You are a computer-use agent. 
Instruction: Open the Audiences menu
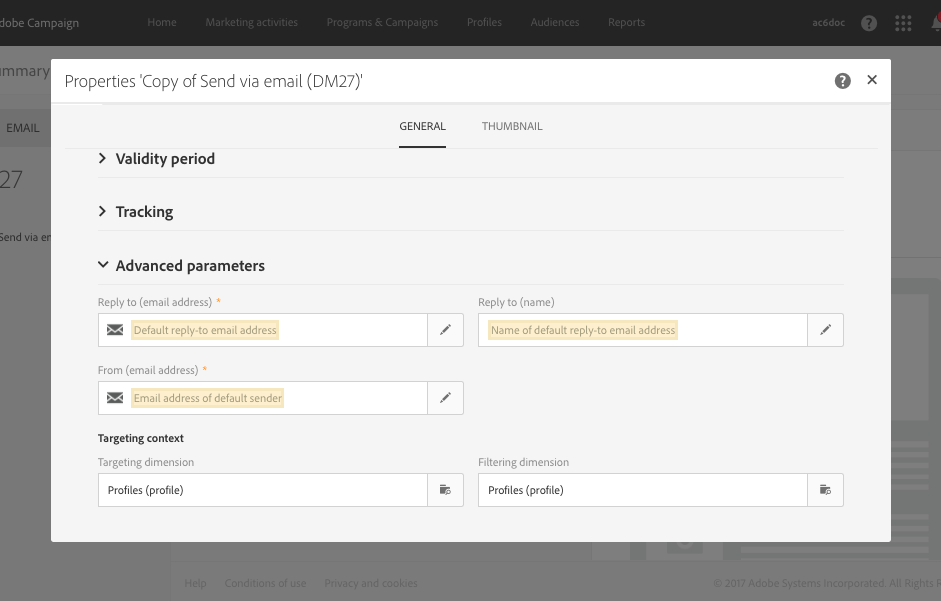point(555,23)
